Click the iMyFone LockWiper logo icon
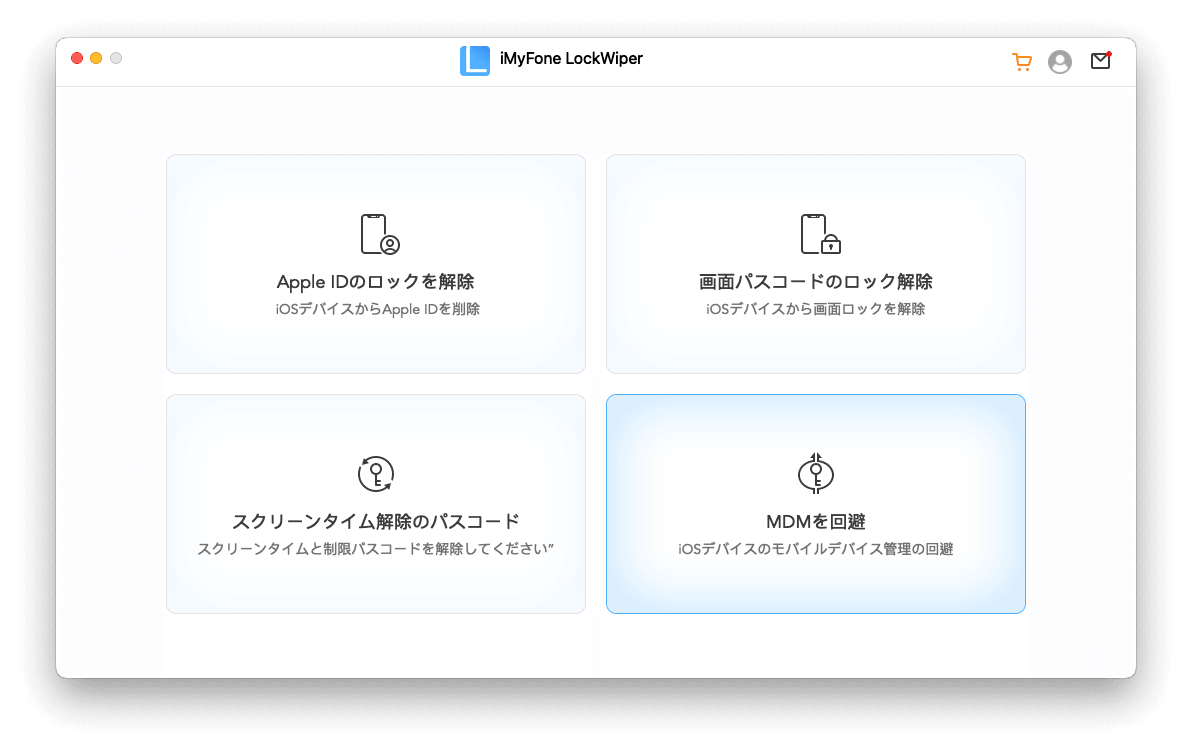 pyautogui.click(x=475, y=61)
